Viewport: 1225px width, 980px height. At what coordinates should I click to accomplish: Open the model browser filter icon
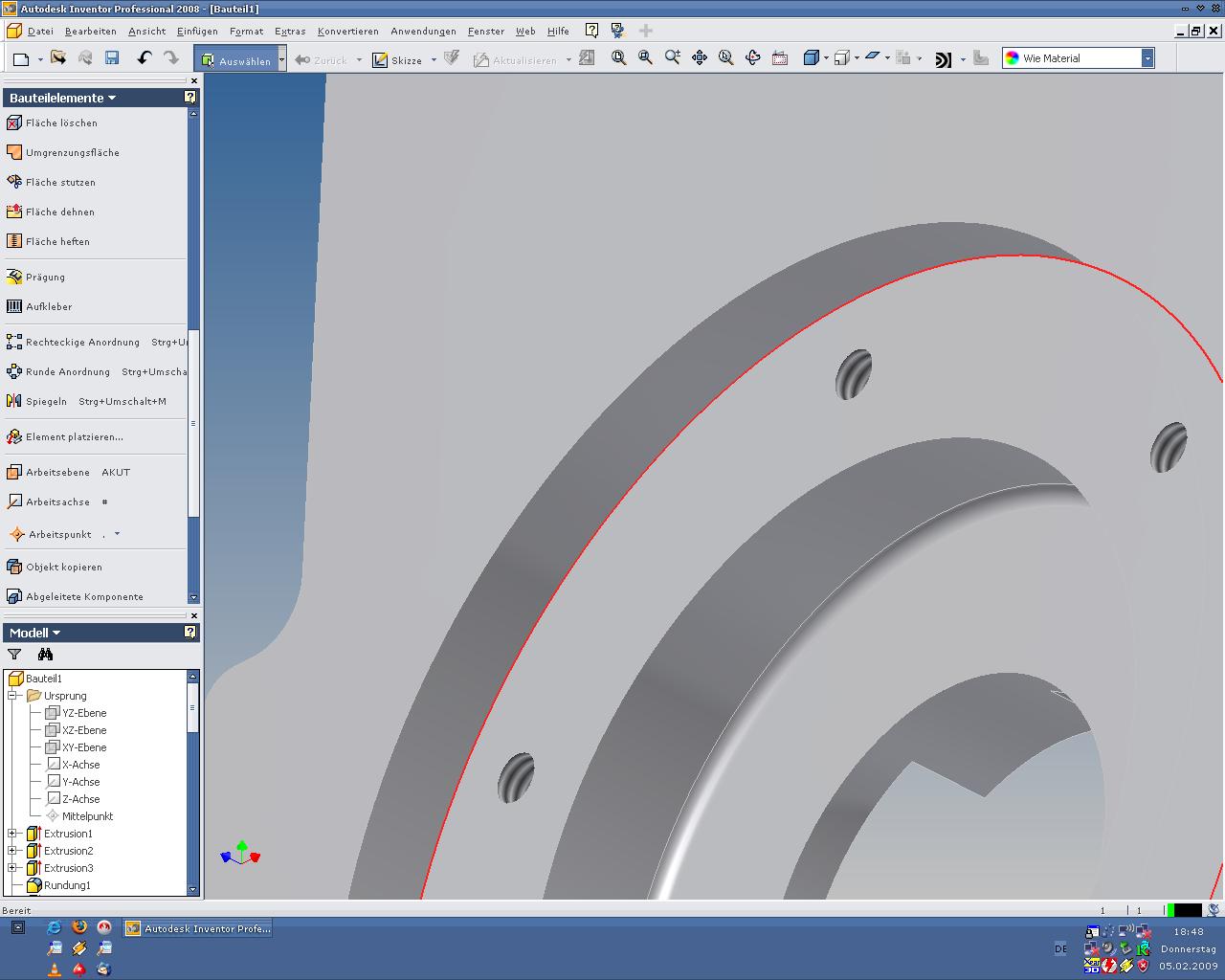pos(14,655)
